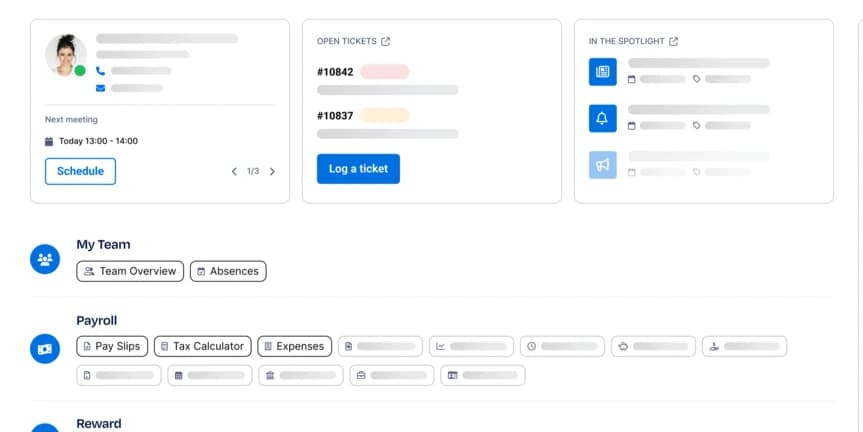Click the phone icon on the contact card
This screenshot has width=863, height=432.
pos(100,71)
